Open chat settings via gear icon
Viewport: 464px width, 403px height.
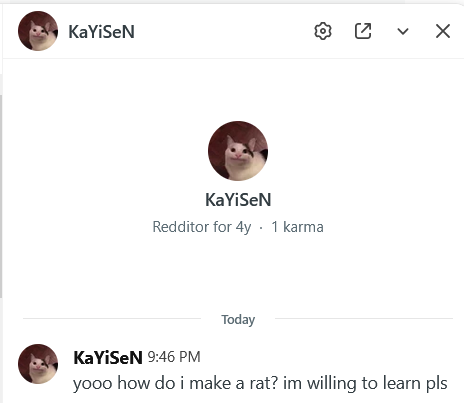(x=323, y=31)
